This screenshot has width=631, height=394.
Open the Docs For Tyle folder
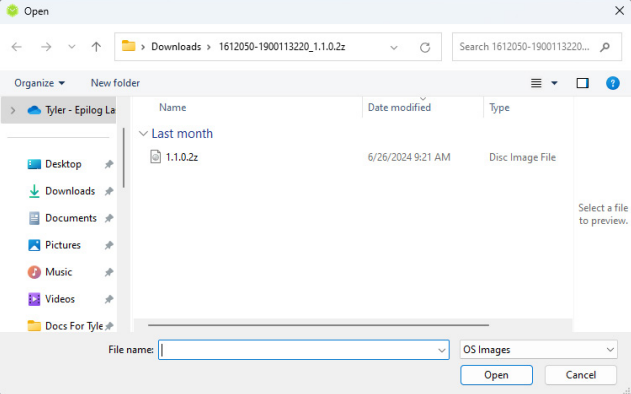point(74,326)
